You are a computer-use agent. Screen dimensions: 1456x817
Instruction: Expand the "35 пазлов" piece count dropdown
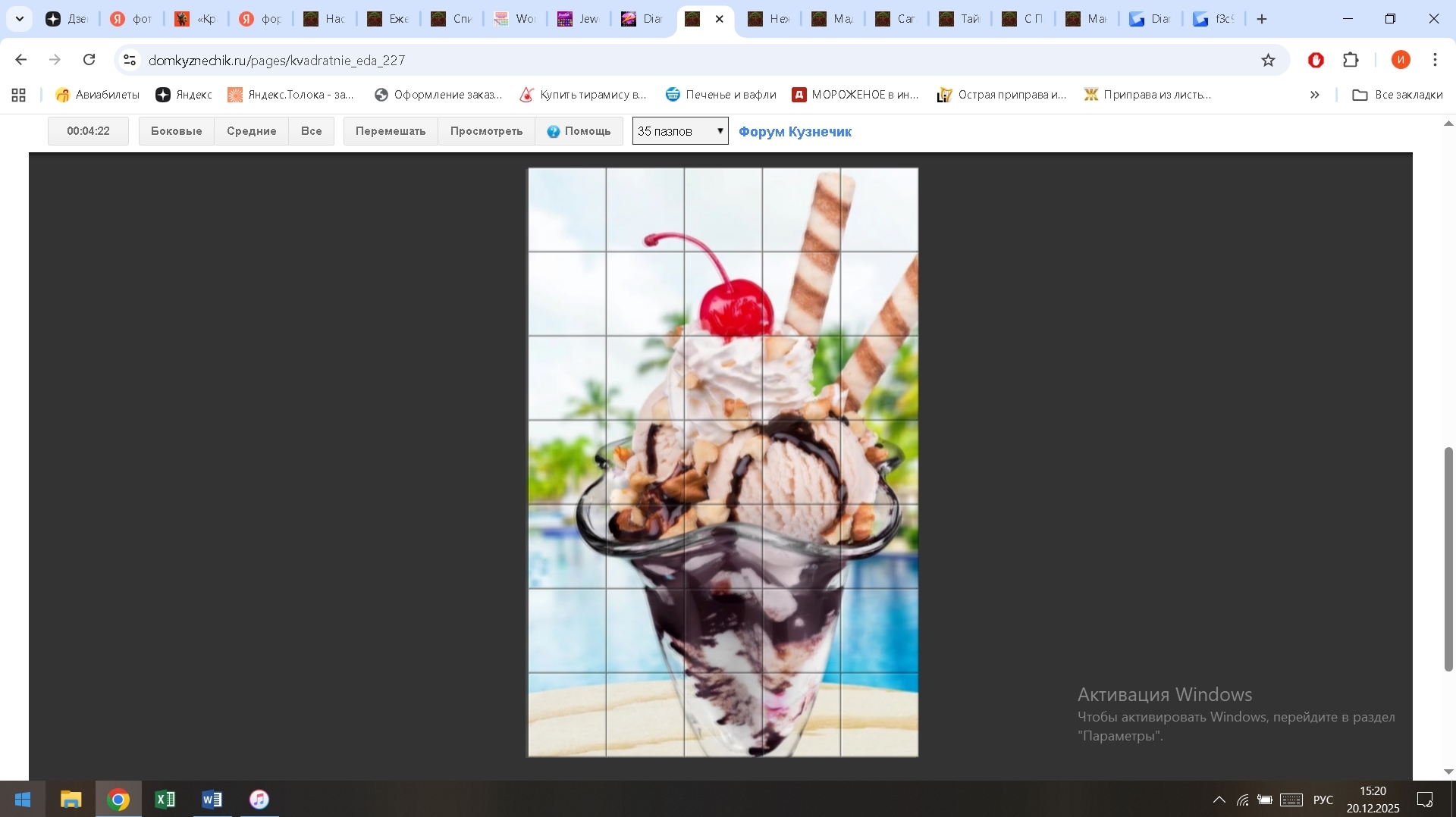coord(680,131)
